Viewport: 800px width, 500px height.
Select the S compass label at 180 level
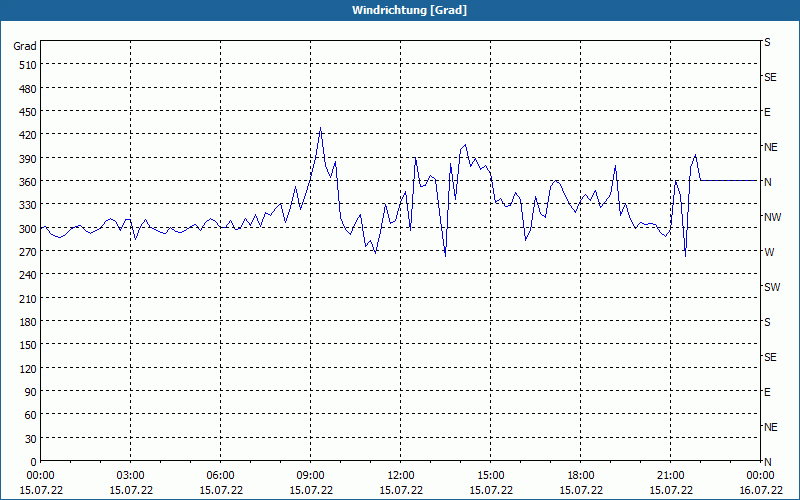pyautogui.click(x=767, y=322)
